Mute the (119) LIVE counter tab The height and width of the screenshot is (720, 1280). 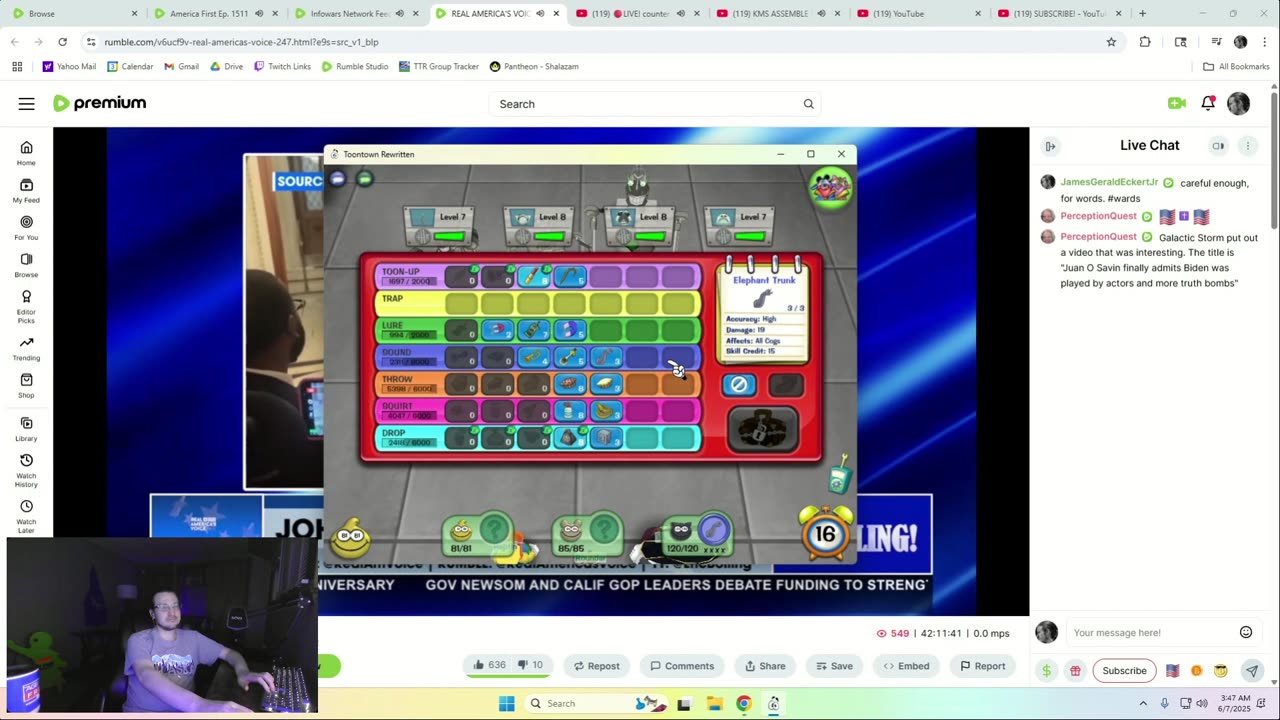[681, 14]
